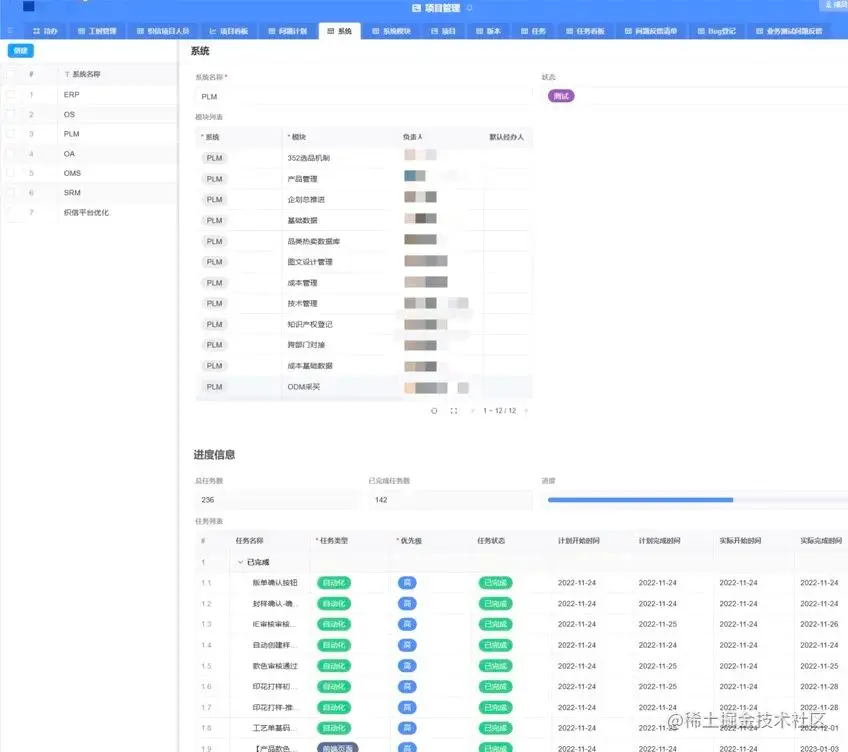
Task: Click the 任务名称 column header
Action: point(249,540)
